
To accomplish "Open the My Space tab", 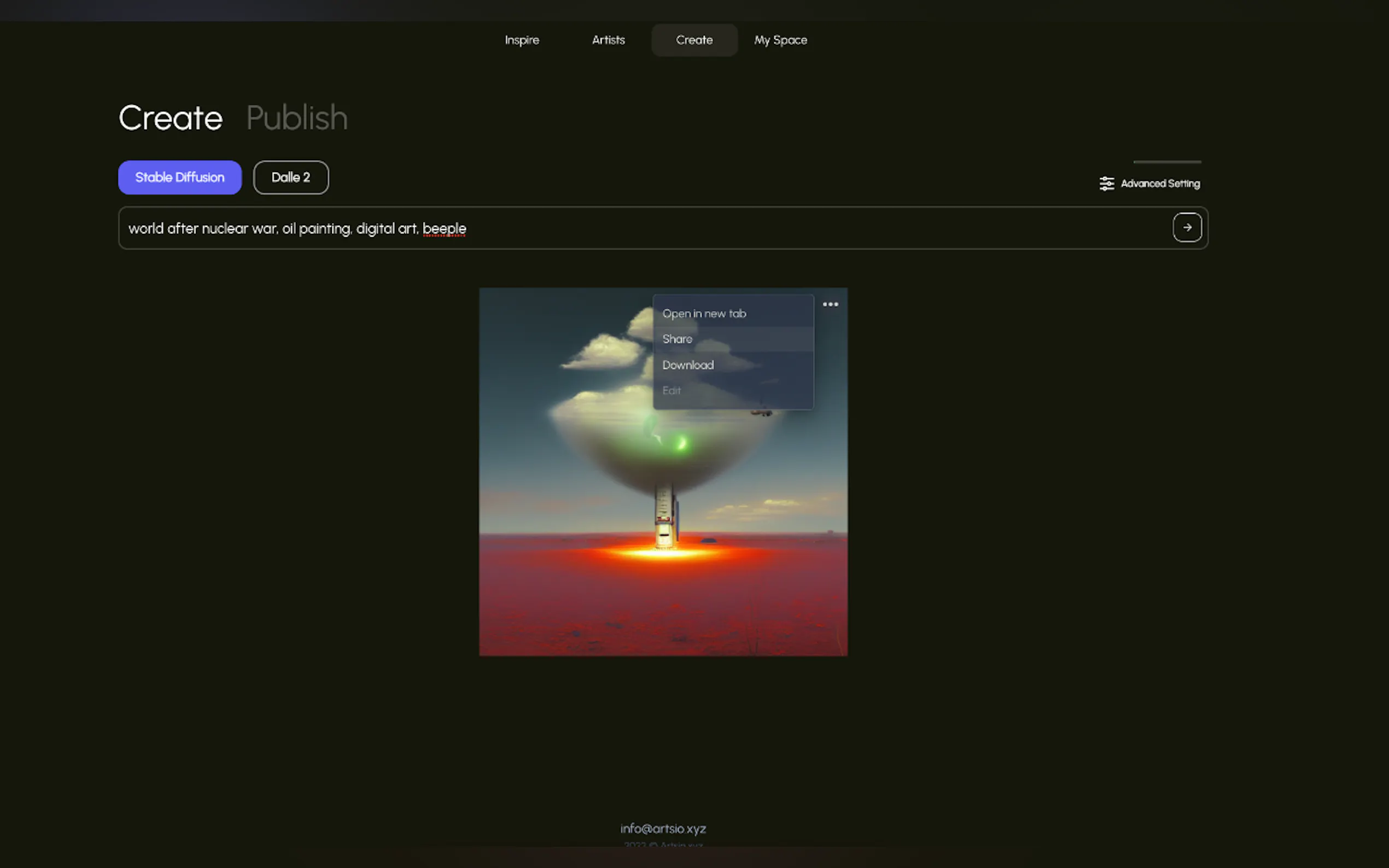I will click(x=780, y=40).
